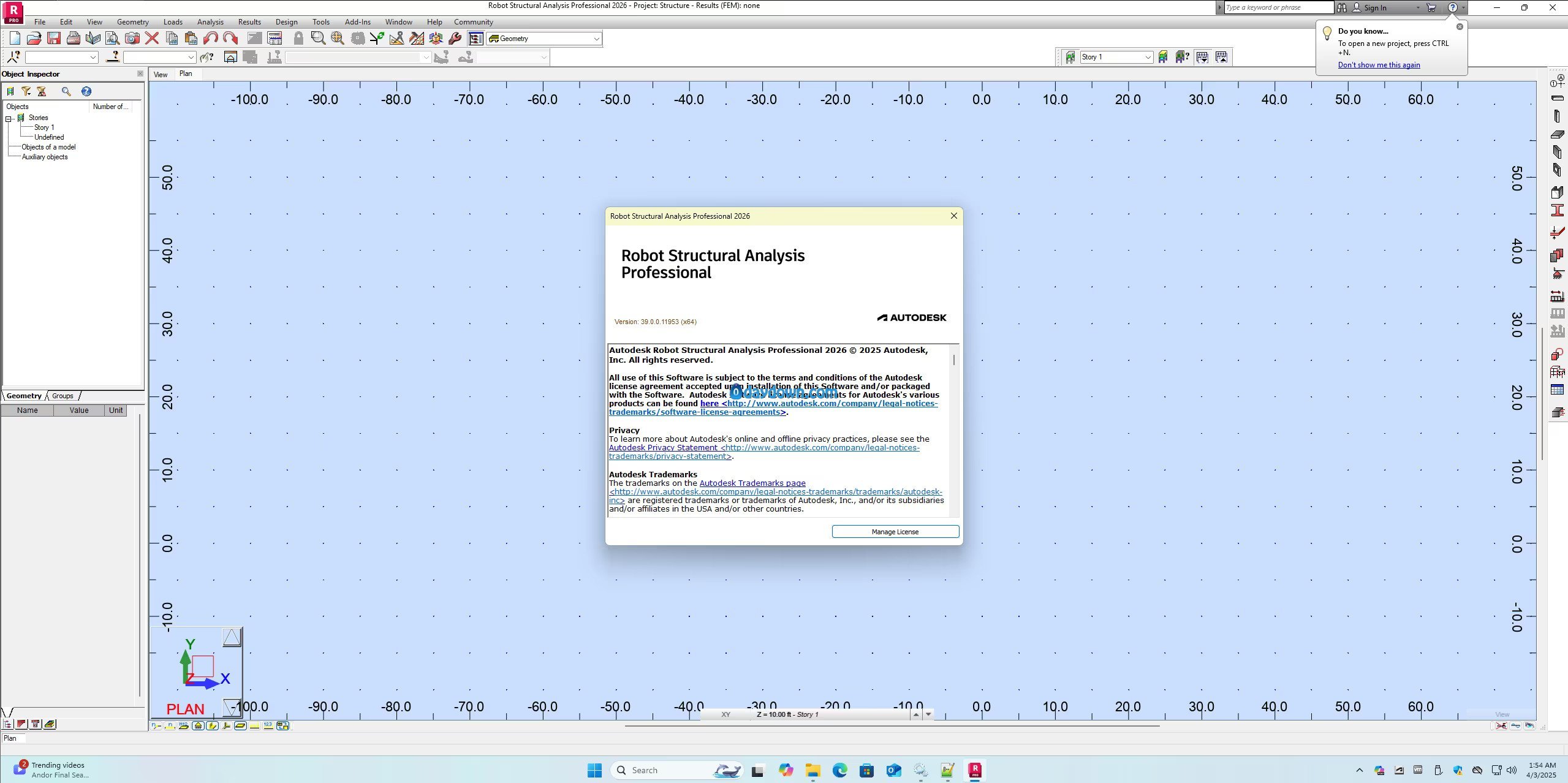
Task: Open the bar selection combo box
Action: click(159, 57)
